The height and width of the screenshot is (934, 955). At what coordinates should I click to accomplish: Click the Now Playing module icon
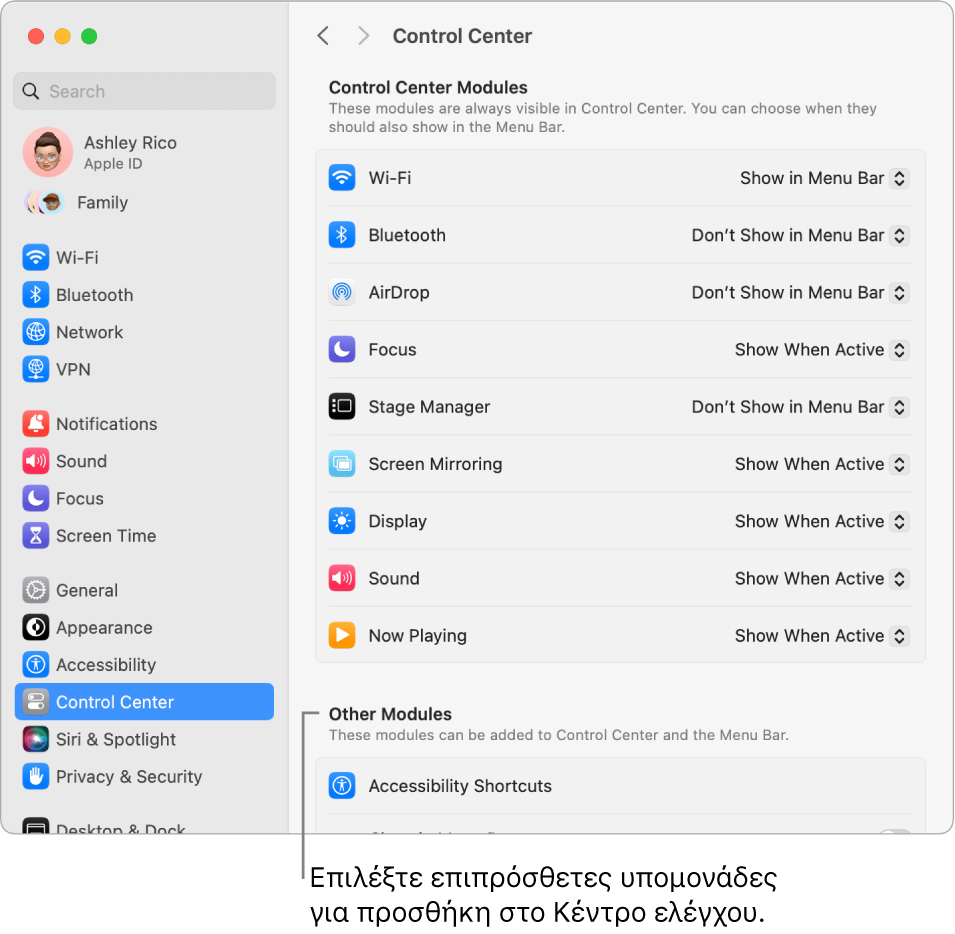[342, 636]
